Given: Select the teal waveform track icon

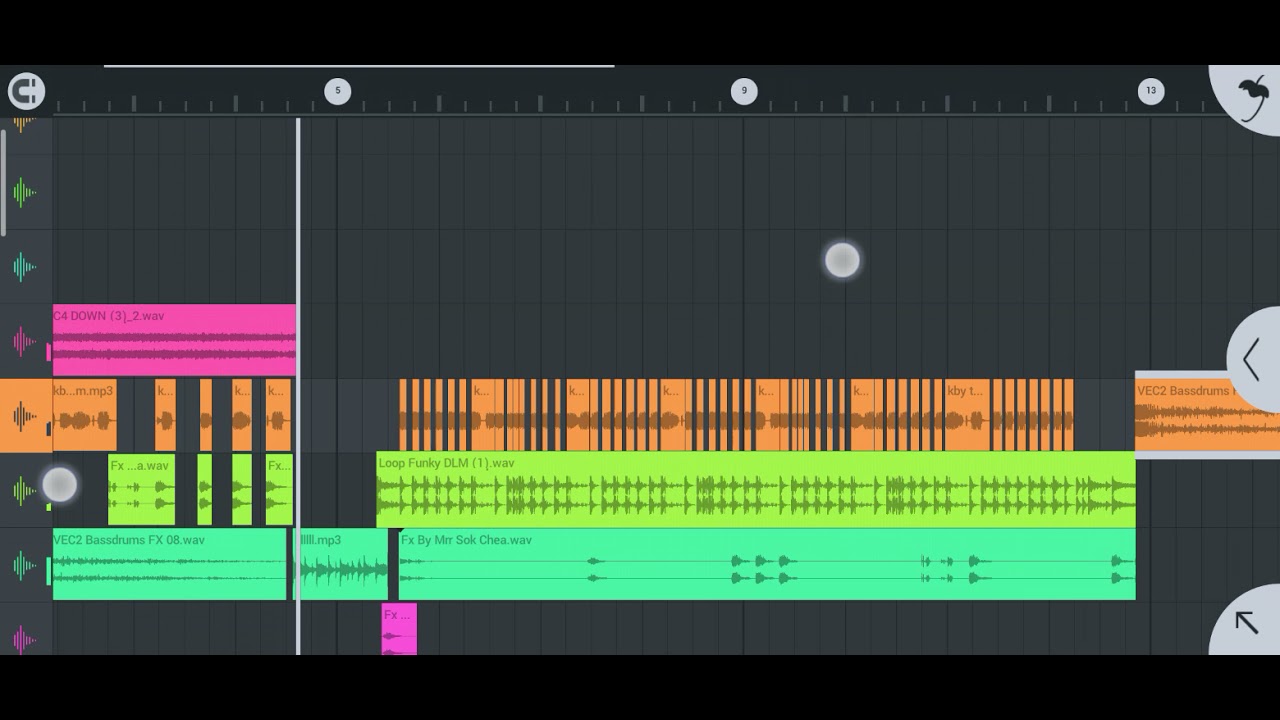Looking at the screenshot, I should [x=25, y=267].
